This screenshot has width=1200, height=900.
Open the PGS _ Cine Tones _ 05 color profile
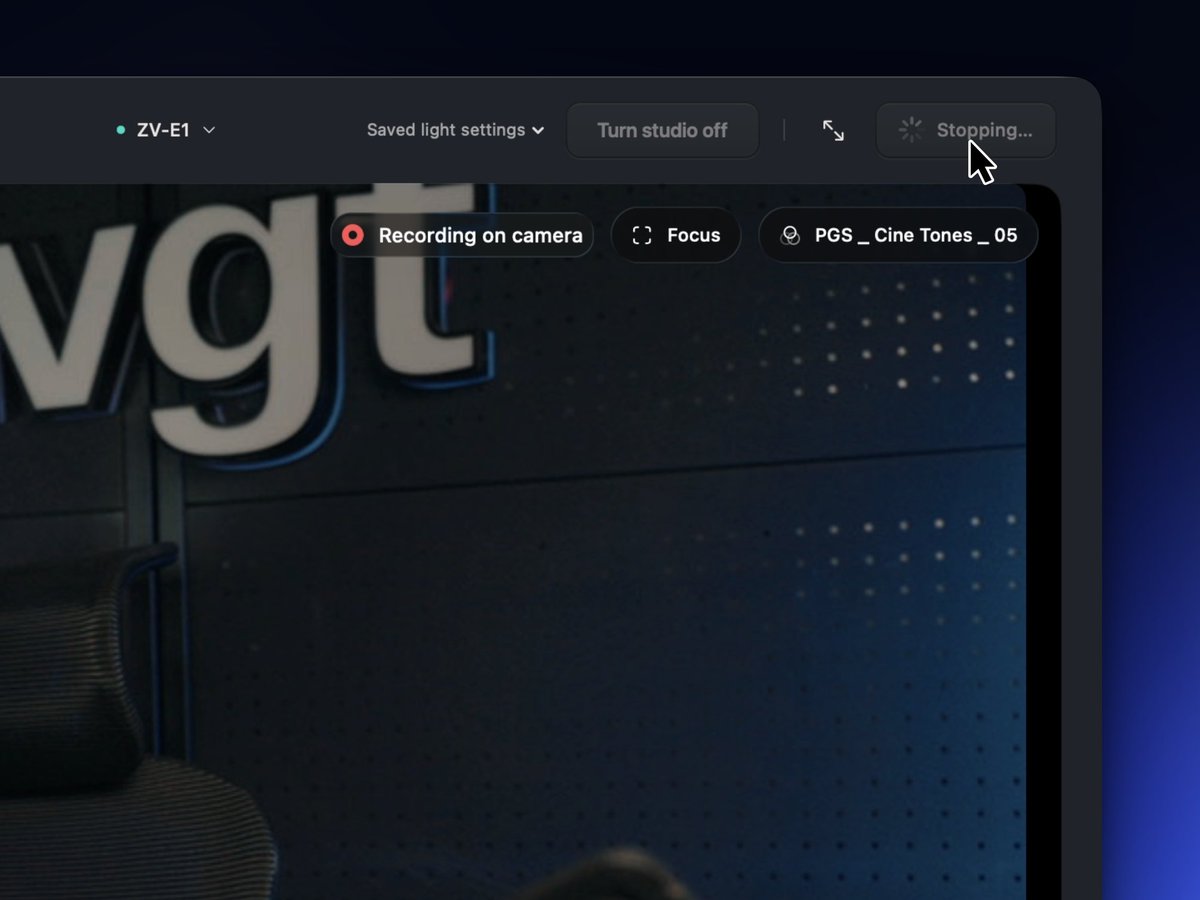pos(898,235)
